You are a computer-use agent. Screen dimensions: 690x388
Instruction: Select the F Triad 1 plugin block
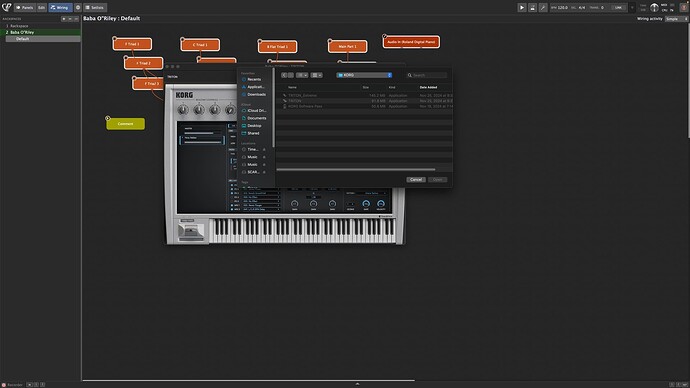132,44
